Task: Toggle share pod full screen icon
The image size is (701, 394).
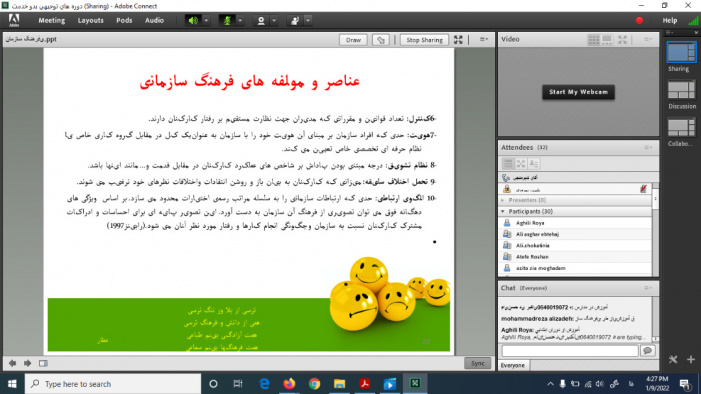Action: point(458,40)
